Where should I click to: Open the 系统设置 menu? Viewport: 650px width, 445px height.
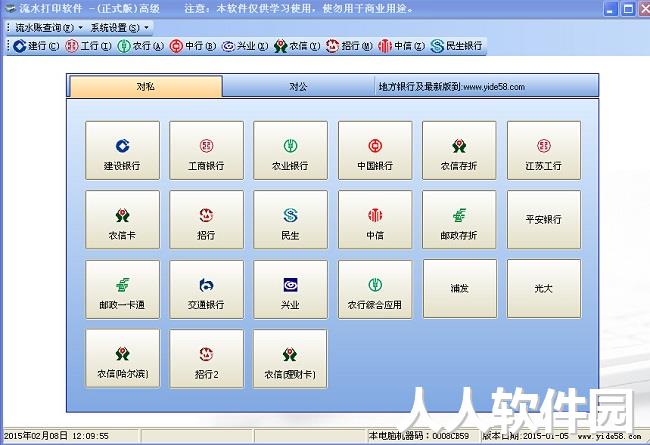click(x=119, y=28)
